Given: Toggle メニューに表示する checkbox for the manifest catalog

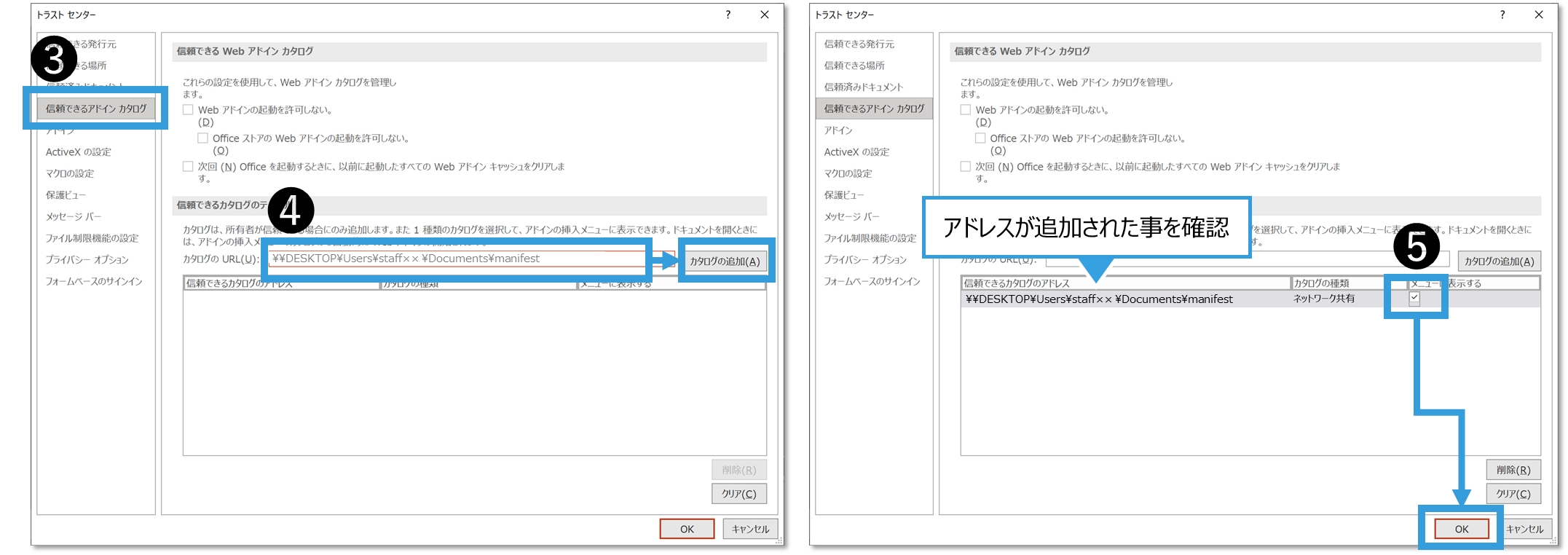Looking at the screenshot, I should click(x=1414, y=298).
